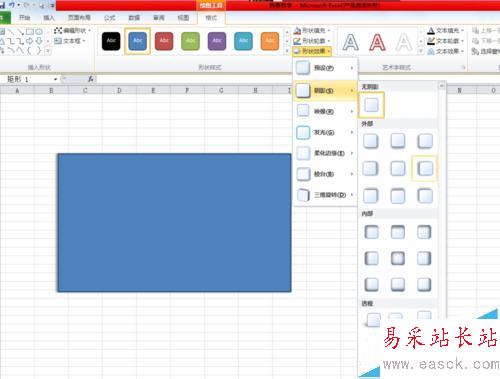Open the green File tab

(5, 18)
